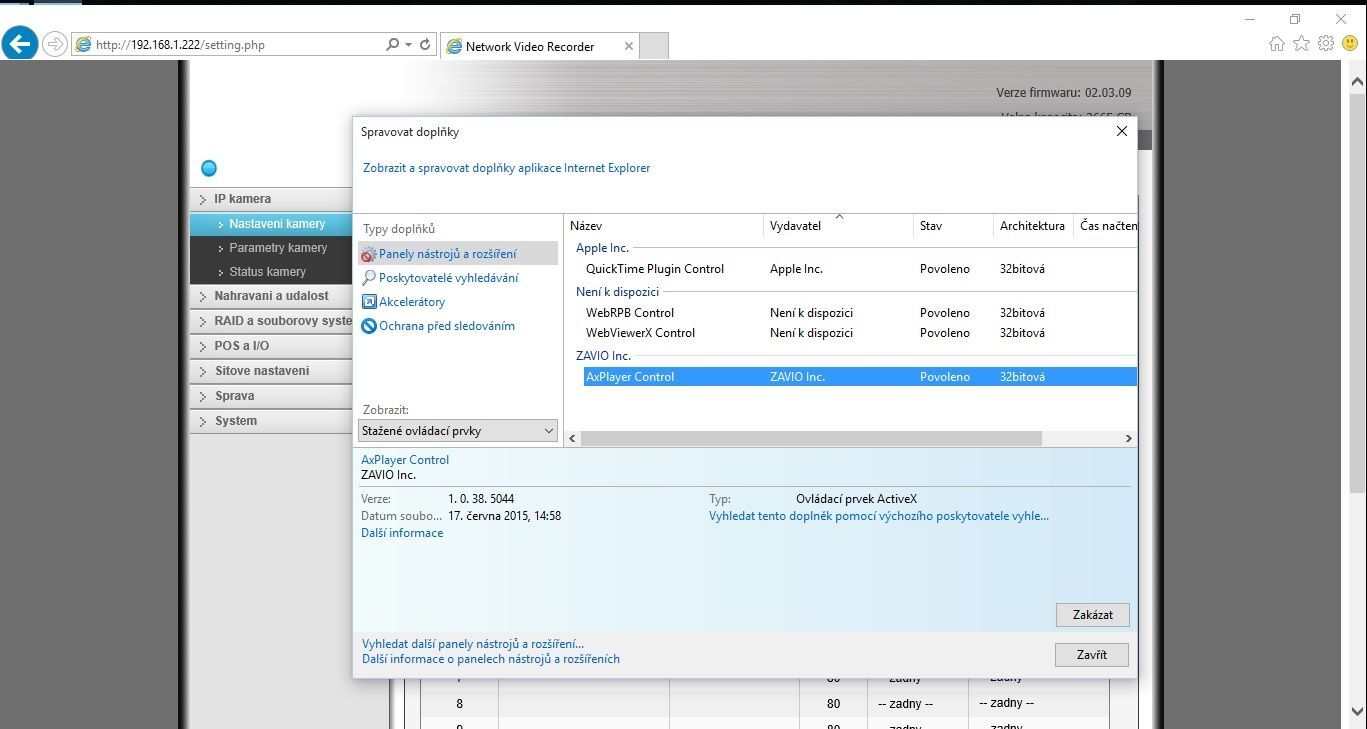Screen dimensions: 1367x729
Task: Switch to the Network Video Recorder tab
Action: pyautogui.click(x=529, y=46)
